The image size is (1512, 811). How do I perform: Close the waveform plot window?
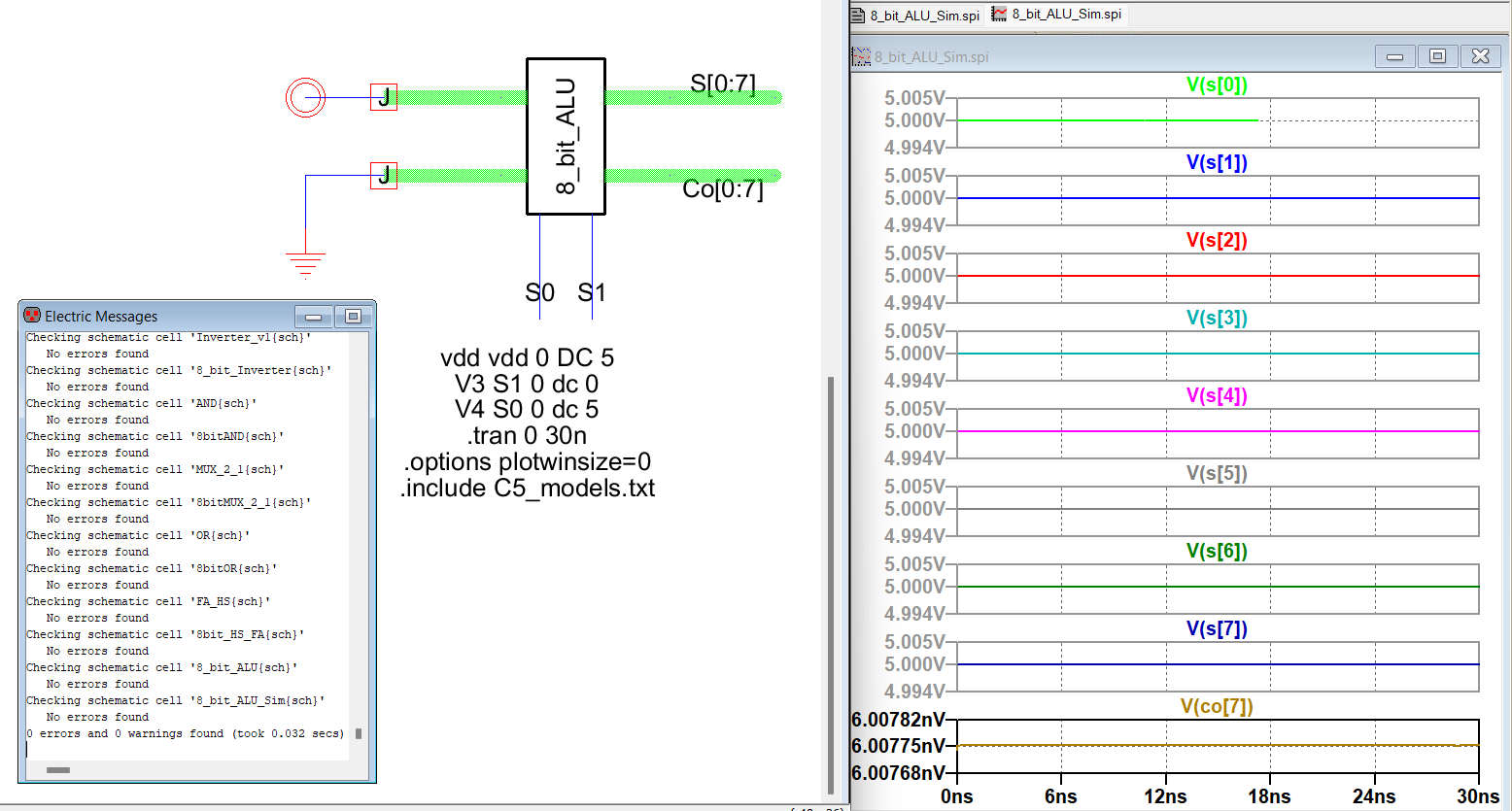(x=1481, y=56)
